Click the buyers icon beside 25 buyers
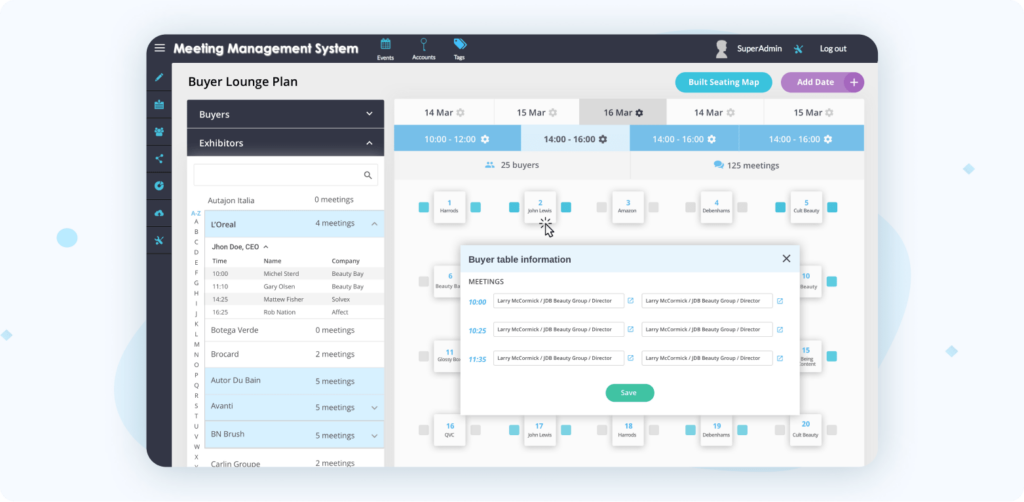The width and height of the screenshot is (1024, 502). pyautogui.click(x=490, y=165)
